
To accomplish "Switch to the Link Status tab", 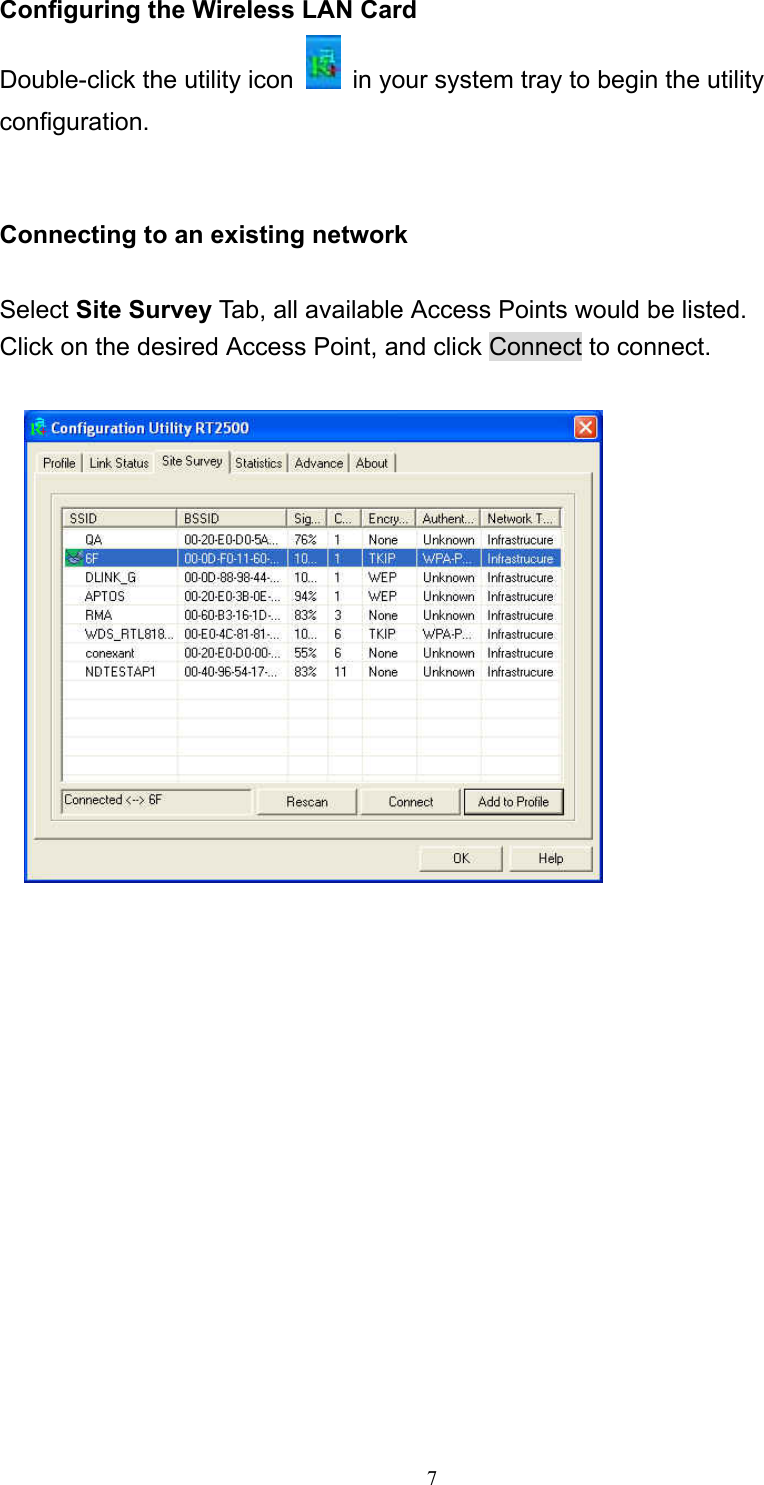I will pyautogui.click(x=119, y=463).
